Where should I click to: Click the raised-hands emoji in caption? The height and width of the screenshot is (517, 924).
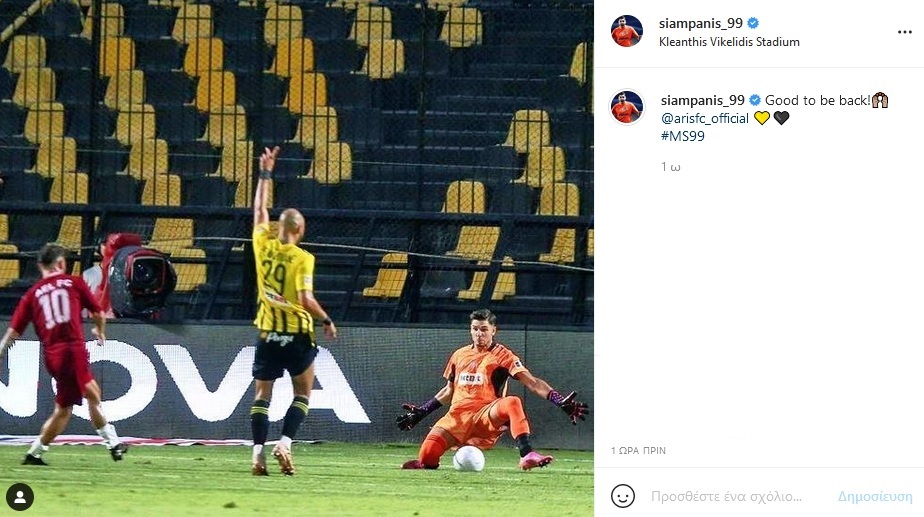880,100
